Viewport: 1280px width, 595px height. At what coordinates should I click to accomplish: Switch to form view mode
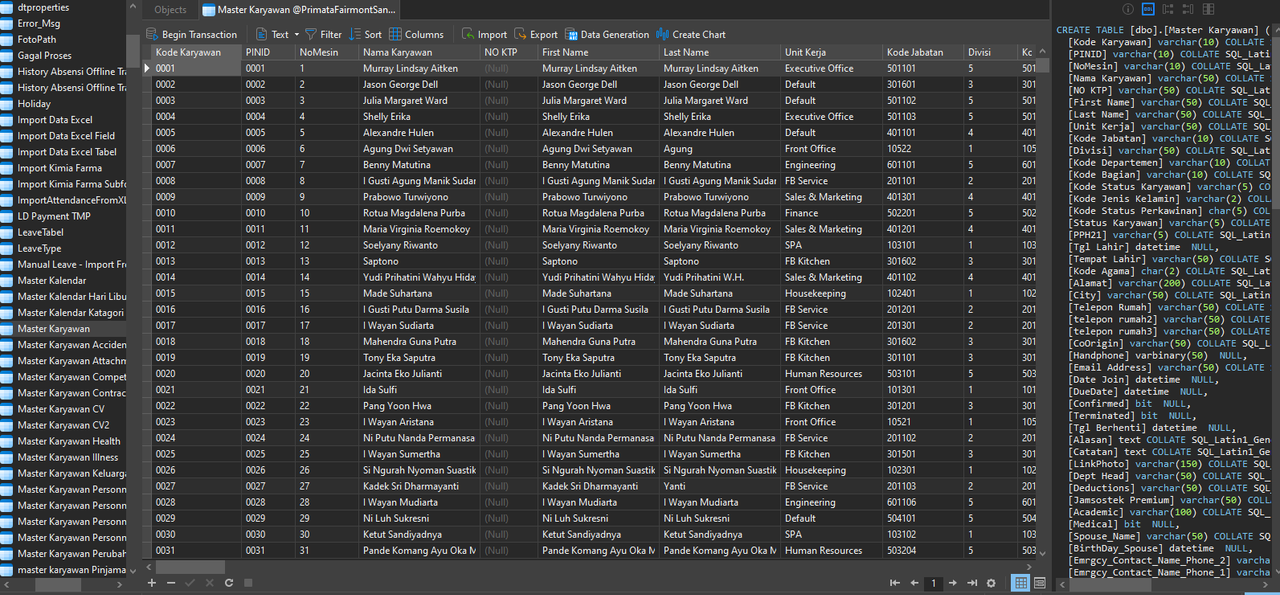tap(1040, 583)
